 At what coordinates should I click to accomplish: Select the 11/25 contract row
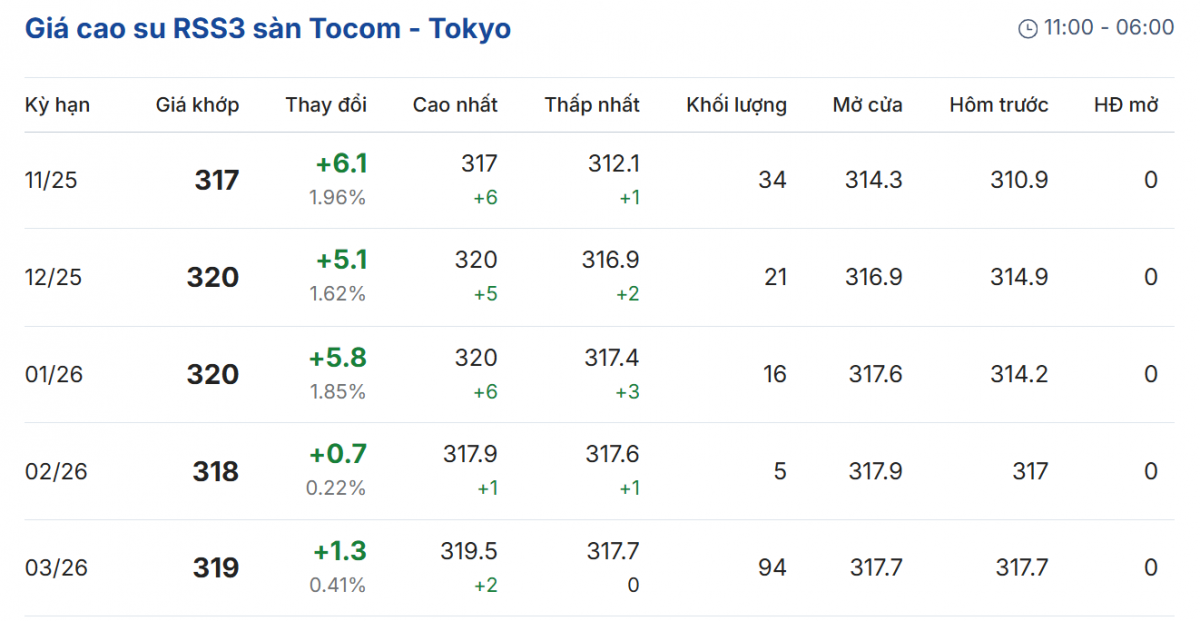(51, 180)
